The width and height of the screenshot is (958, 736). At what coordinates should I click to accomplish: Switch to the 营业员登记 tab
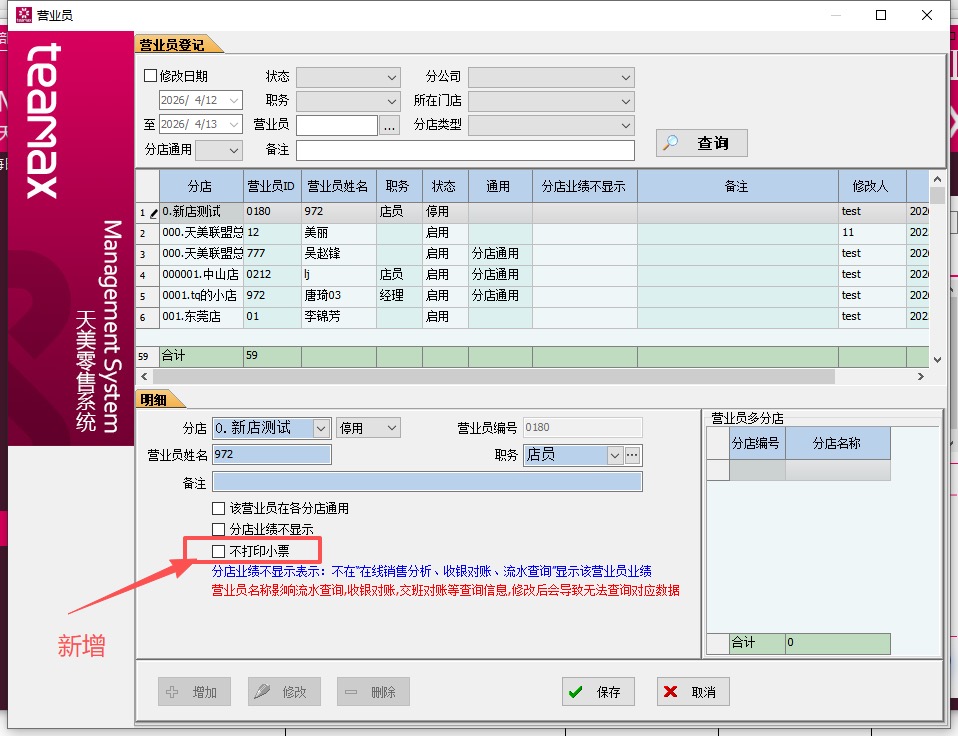[173, 45]
